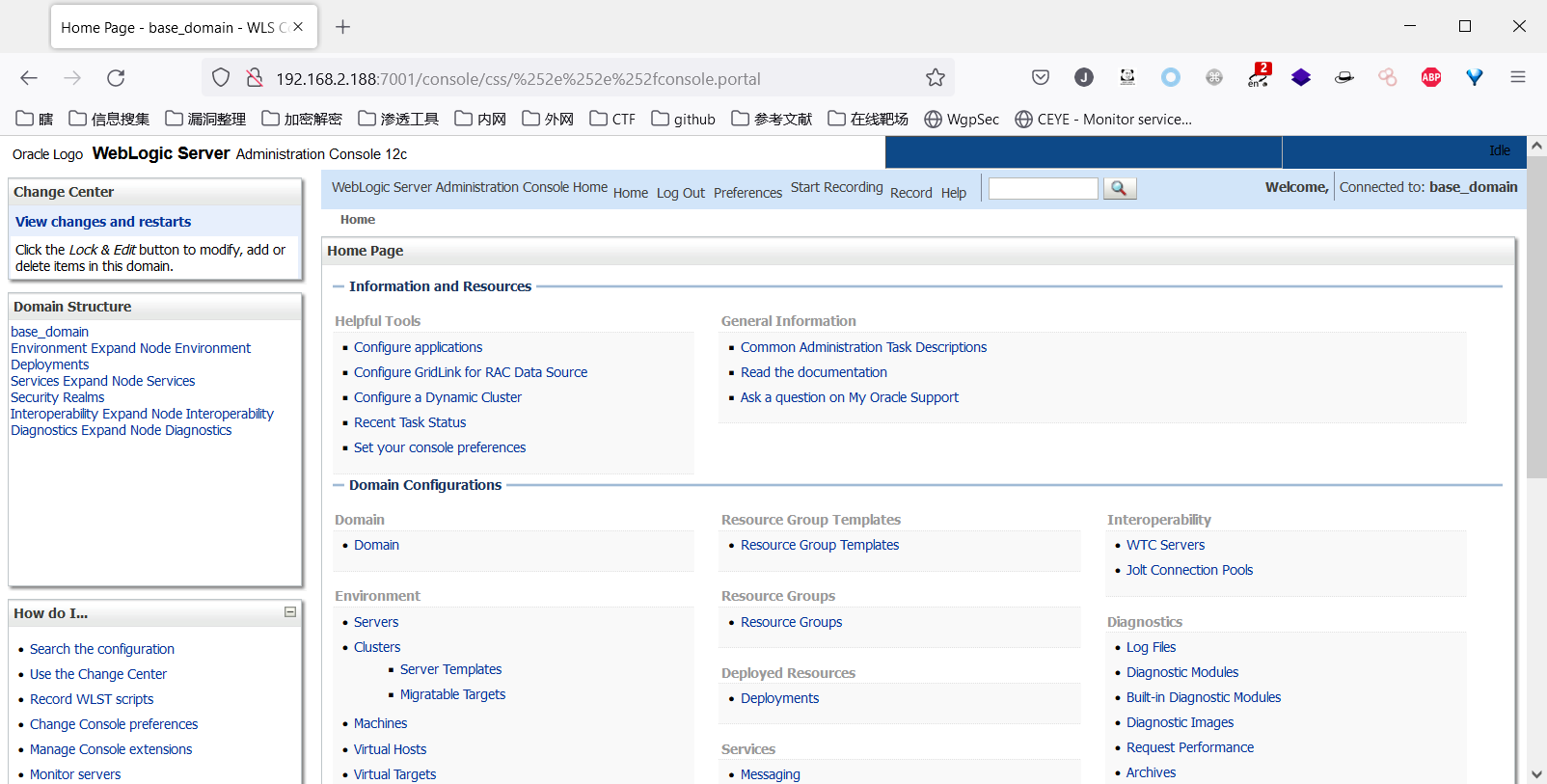Open the Configure applications link
The height and width of the screenshot is (784, 1547).
pos(418,347)
